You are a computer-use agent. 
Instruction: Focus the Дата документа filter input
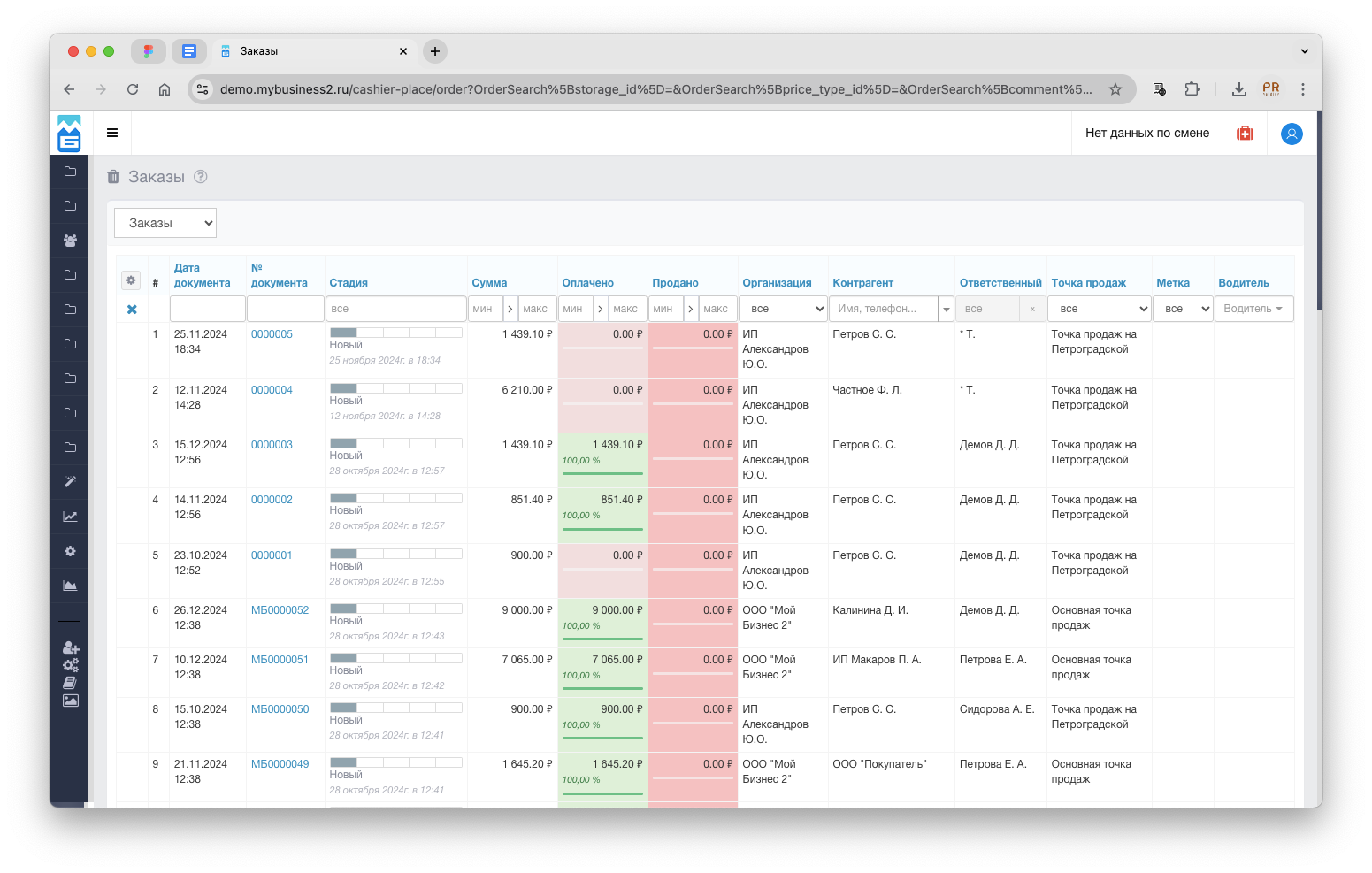(x=207, y=309)
